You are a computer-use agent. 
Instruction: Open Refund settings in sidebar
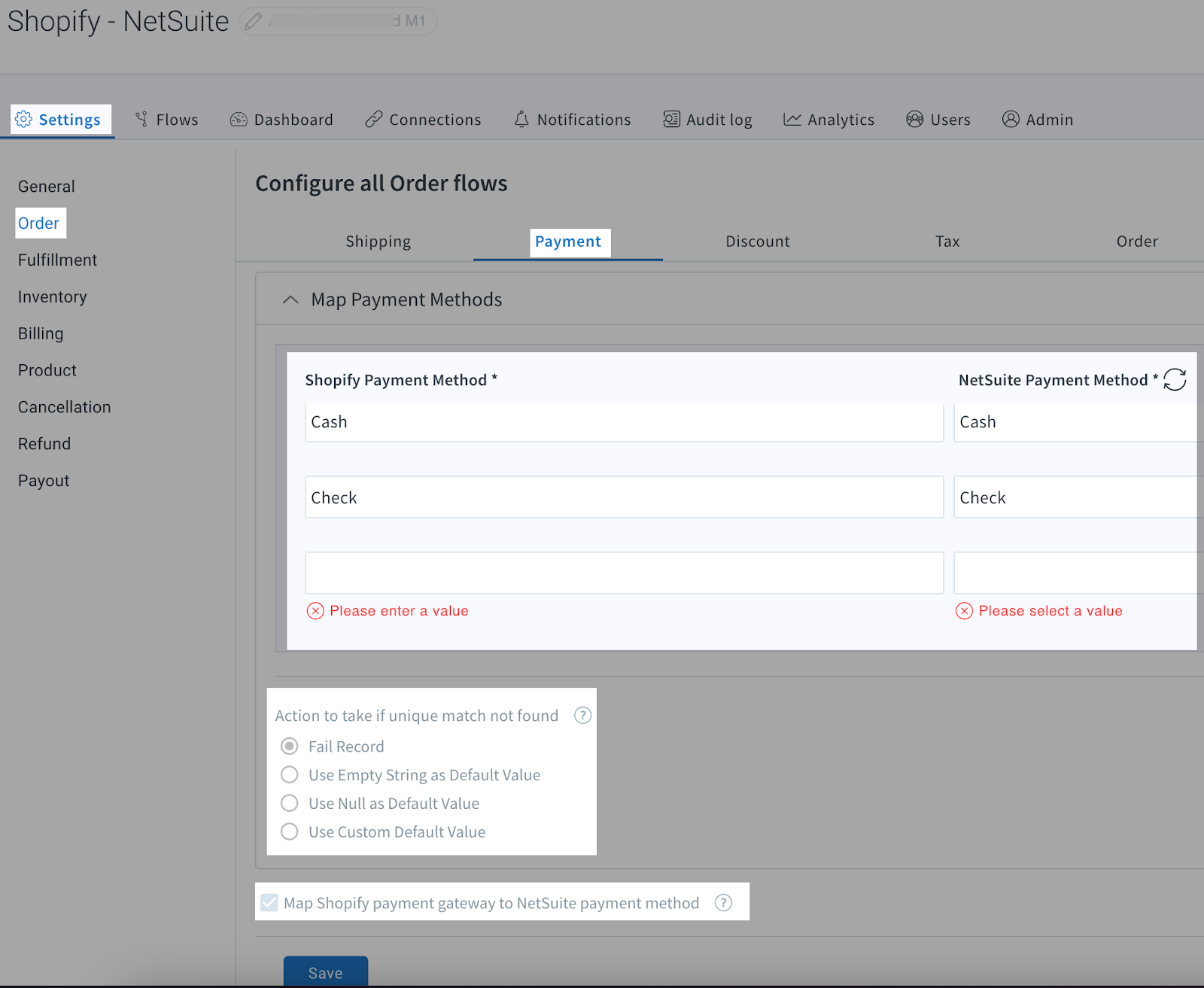pyautogui.click(x=44, y=444)
